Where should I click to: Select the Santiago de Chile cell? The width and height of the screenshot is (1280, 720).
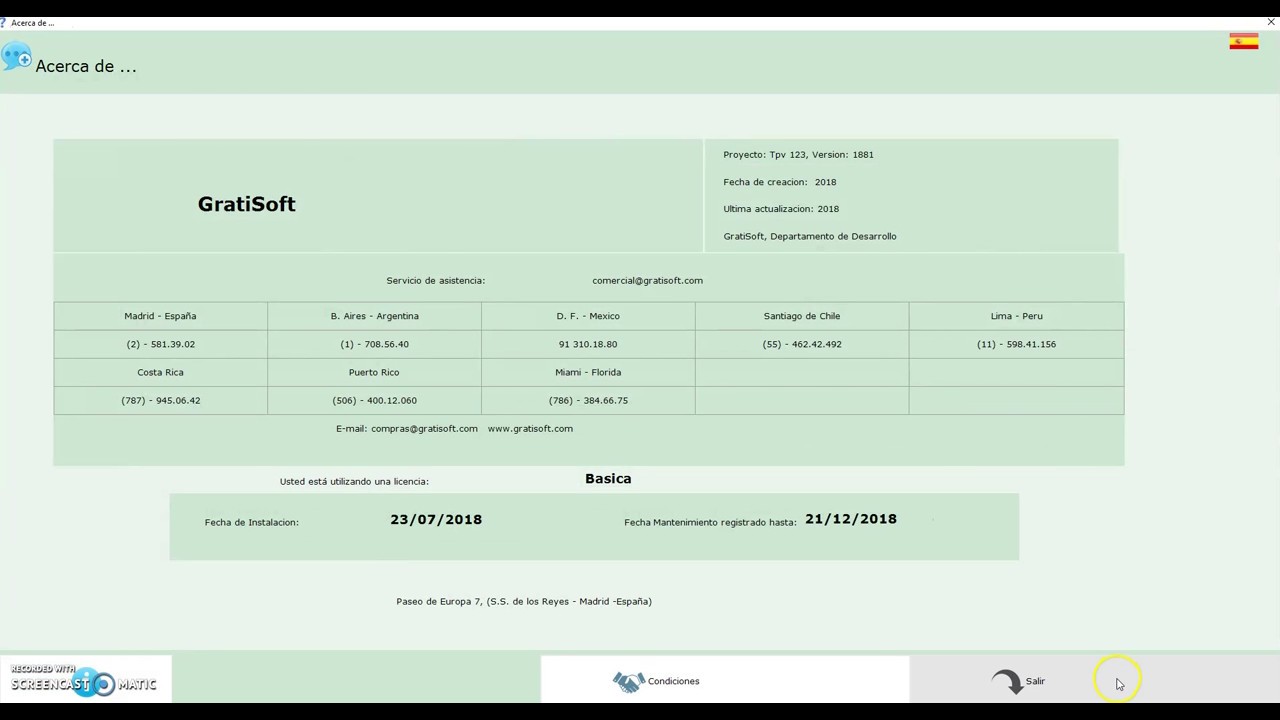(802, 316)
